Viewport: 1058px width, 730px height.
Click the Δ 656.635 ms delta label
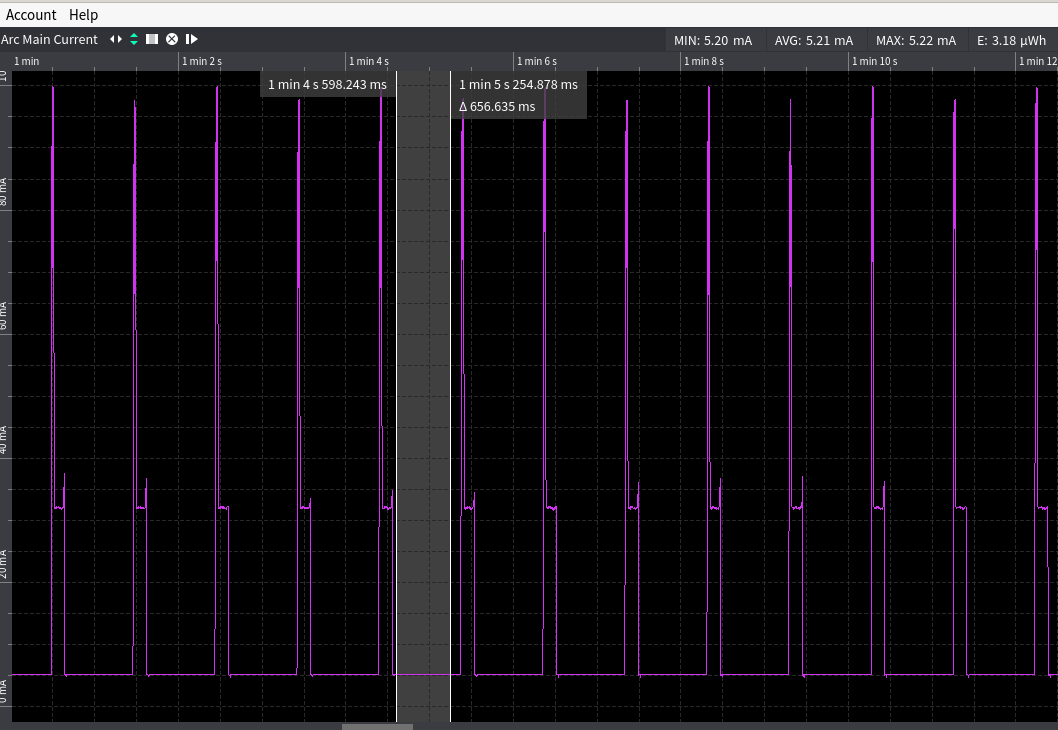(x=496, y=106)
